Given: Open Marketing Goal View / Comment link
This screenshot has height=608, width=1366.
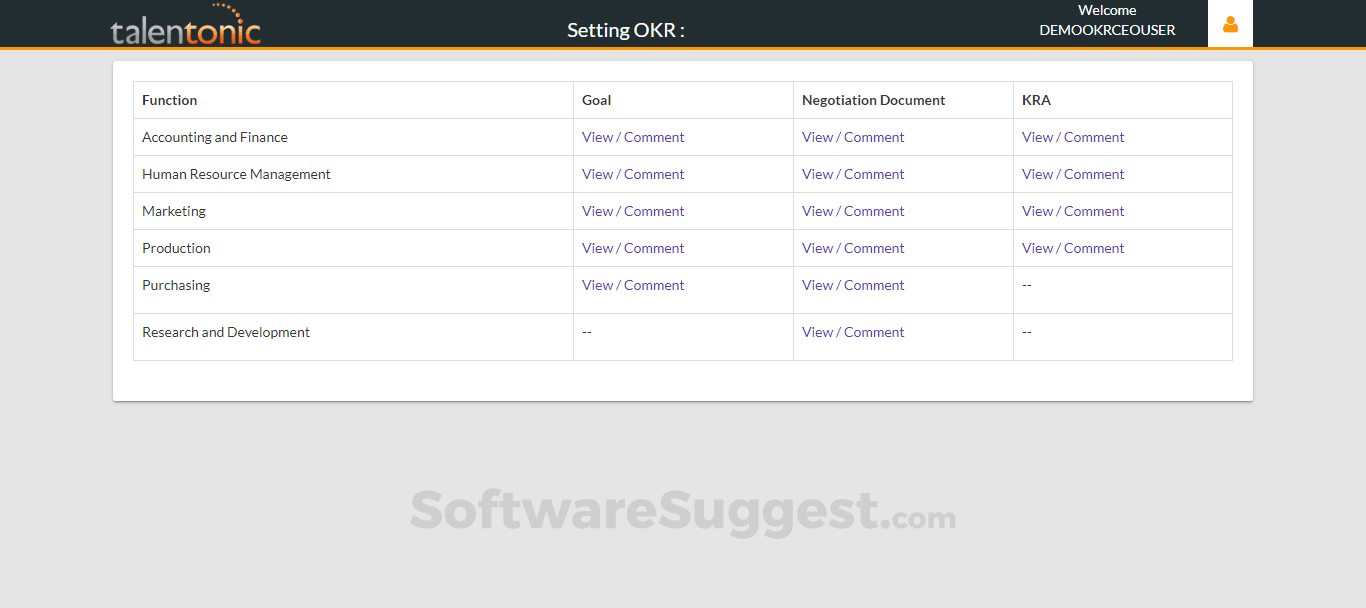Looking at the screenshot, I should pos(633,211).
